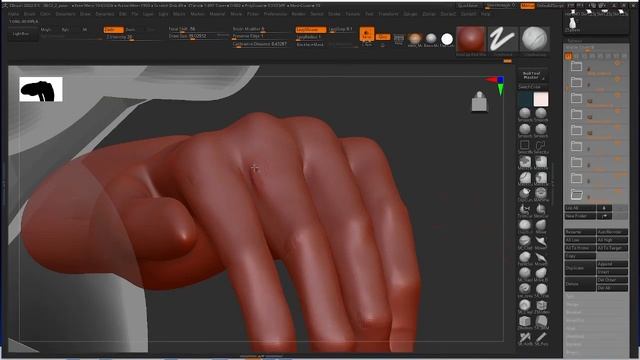The image size is (640, 360).
Task: Click the Duplicate subtool button
Action: pyautogui.click(x=580, y=268)
